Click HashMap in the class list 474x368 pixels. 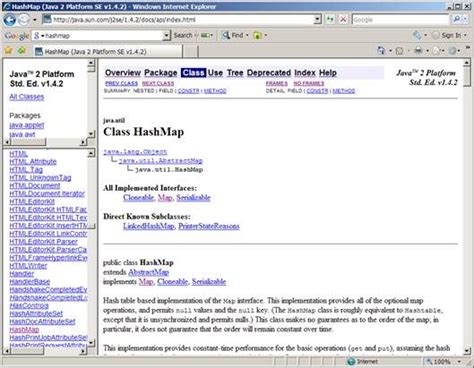pyautogui.click(x=24, y=330)
